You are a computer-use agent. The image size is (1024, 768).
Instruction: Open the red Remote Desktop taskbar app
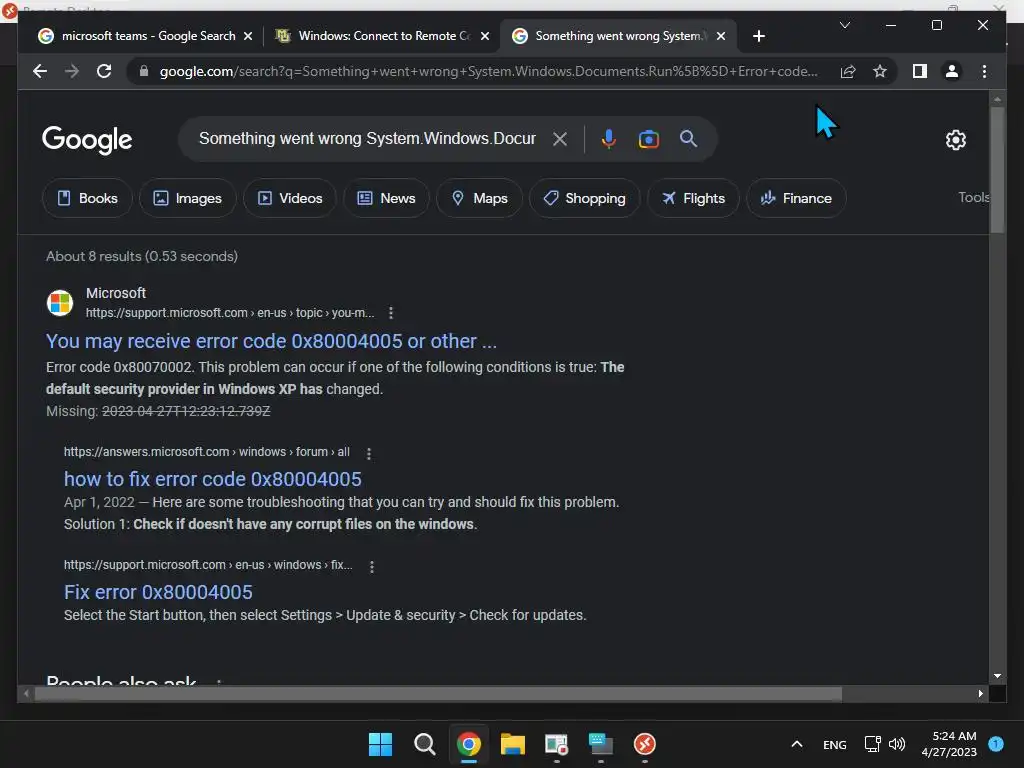645,744
